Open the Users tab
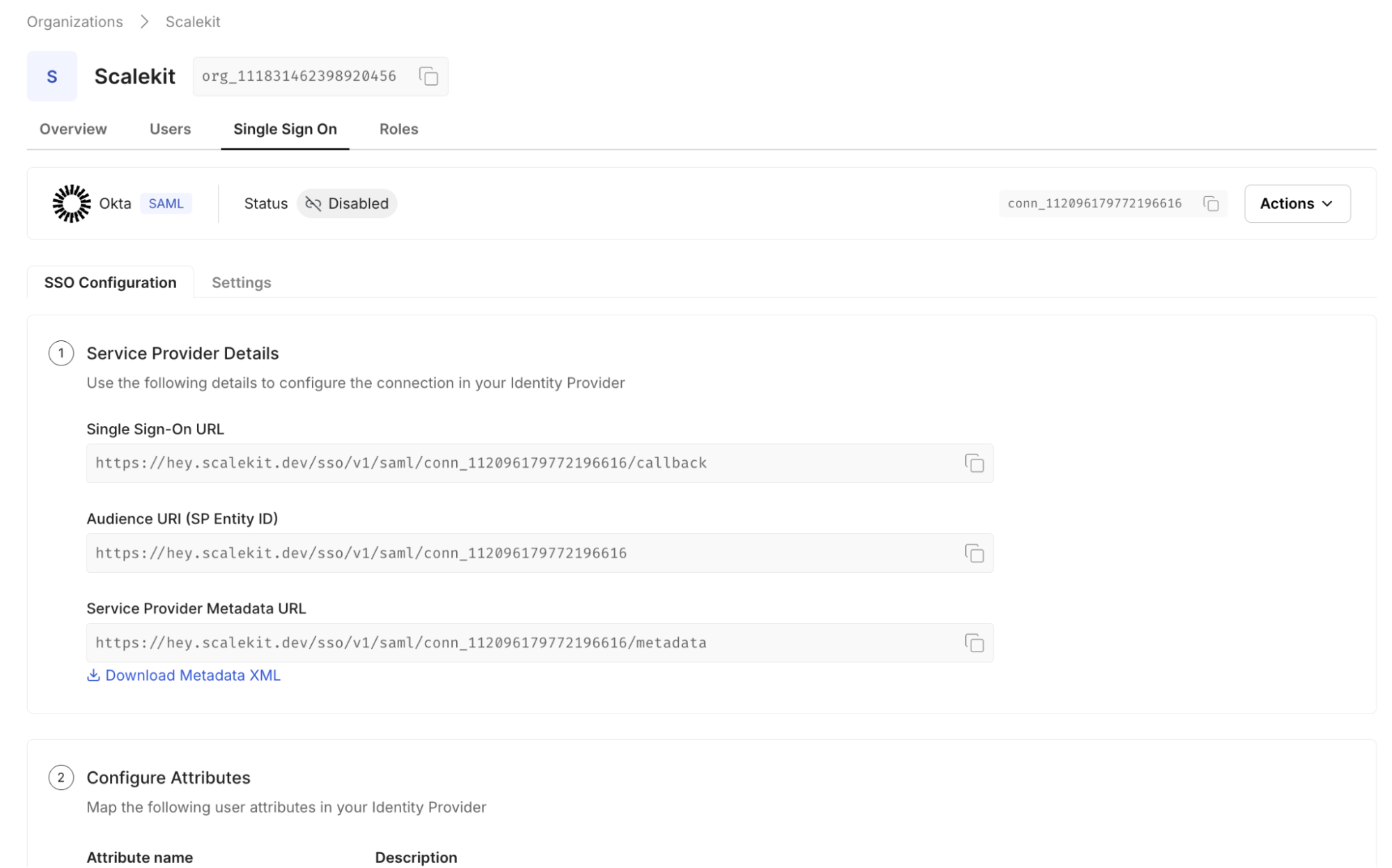This screenshot has width=1392, height=868. pyautogui.click(x=170, y=129)
